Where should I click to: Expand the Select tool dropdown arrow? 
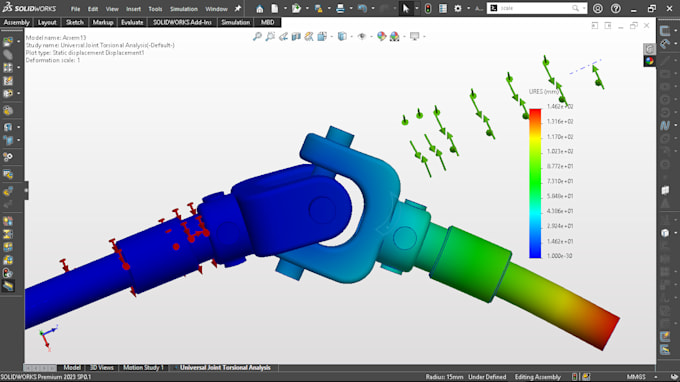pyautogui.click(x=416, y=9)
